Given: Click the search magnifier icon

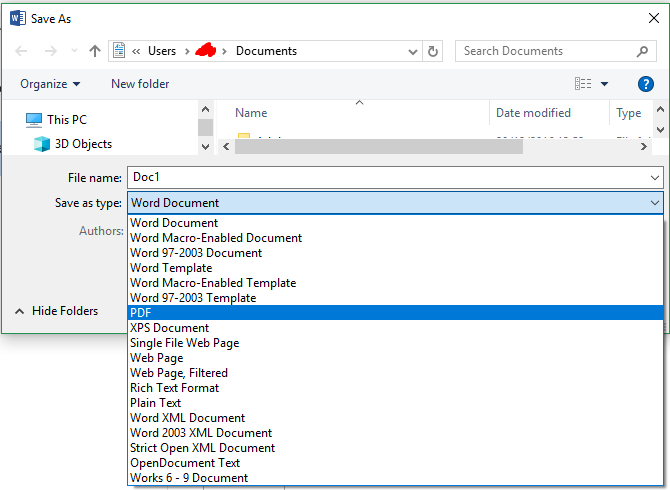Looking at the screenshot, I should [642, 51].
